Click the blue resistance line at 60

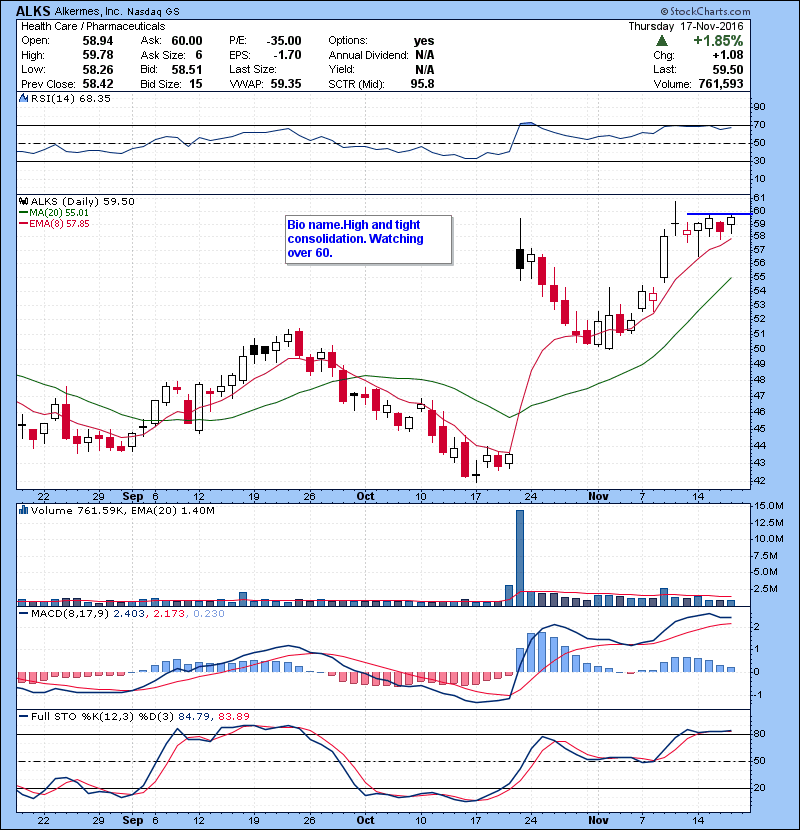718,214
